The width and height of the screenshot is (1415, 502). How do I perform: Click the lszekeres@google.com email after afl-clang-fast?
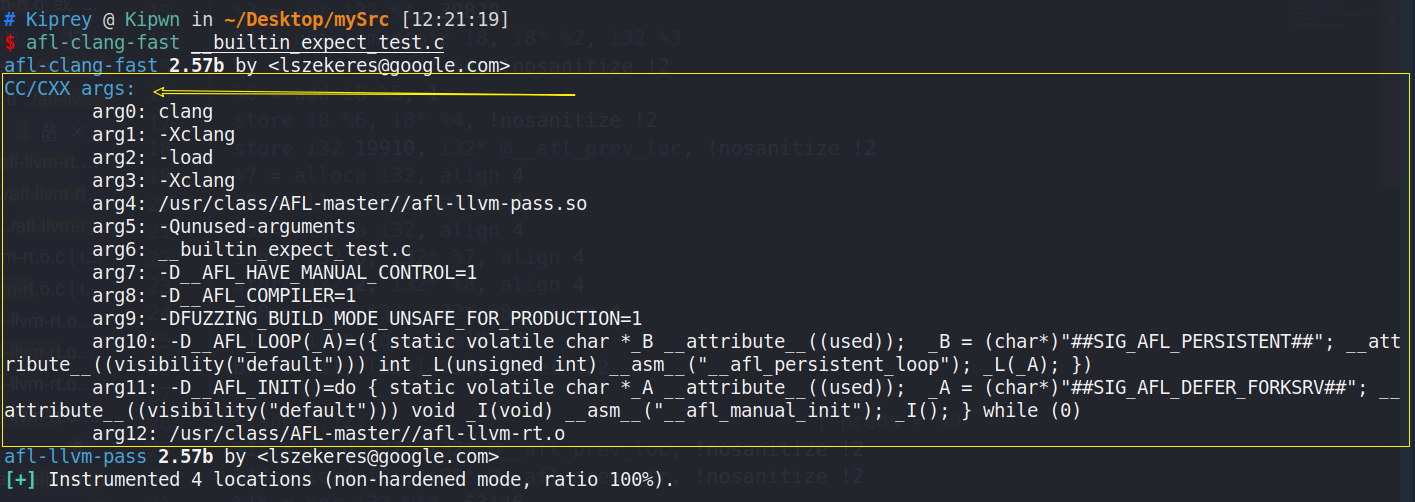tap(389, 66)
